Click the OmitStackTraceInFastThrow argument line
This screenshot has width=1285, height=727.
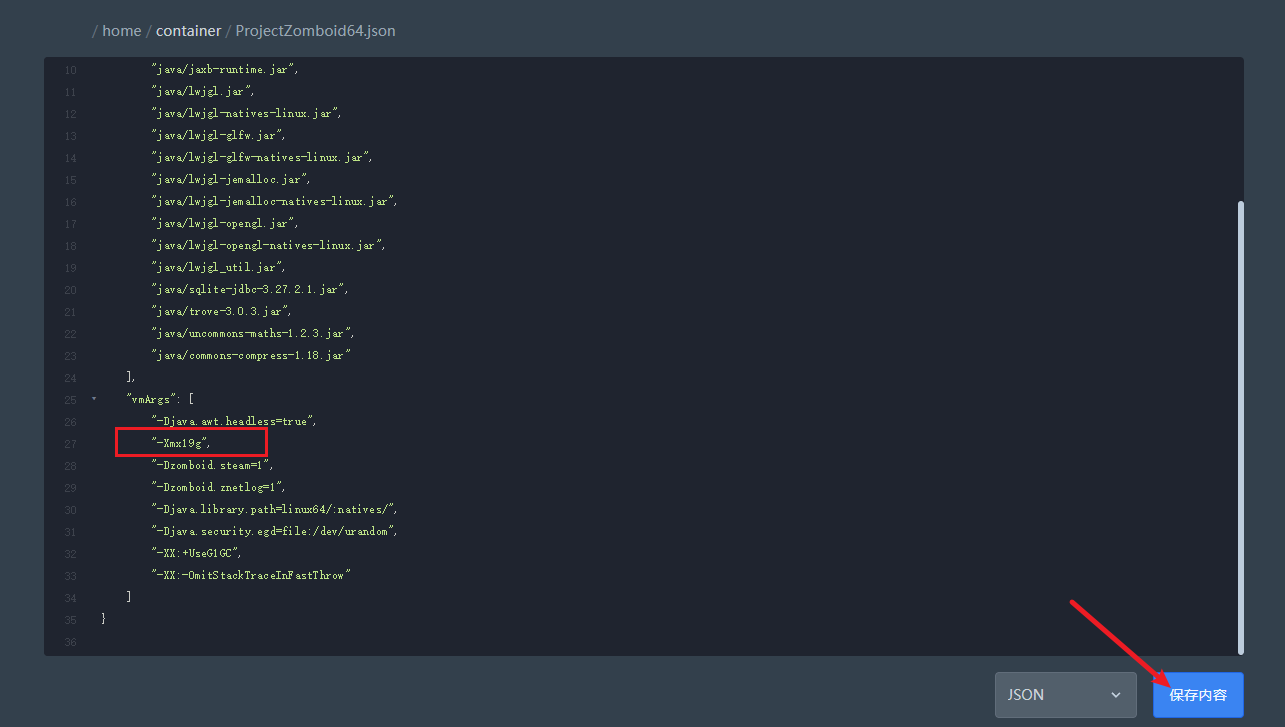(252, 575)
